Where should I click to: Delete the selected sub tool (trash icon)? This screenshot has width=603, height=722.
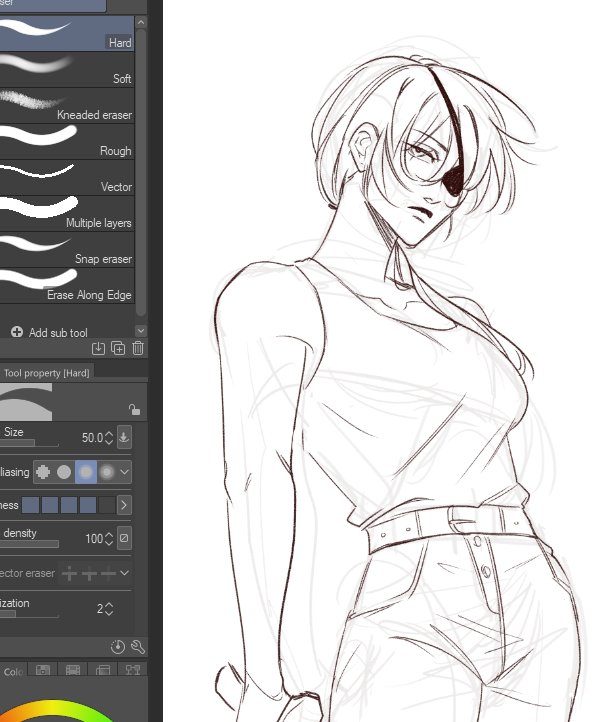(x=138, y=349)
